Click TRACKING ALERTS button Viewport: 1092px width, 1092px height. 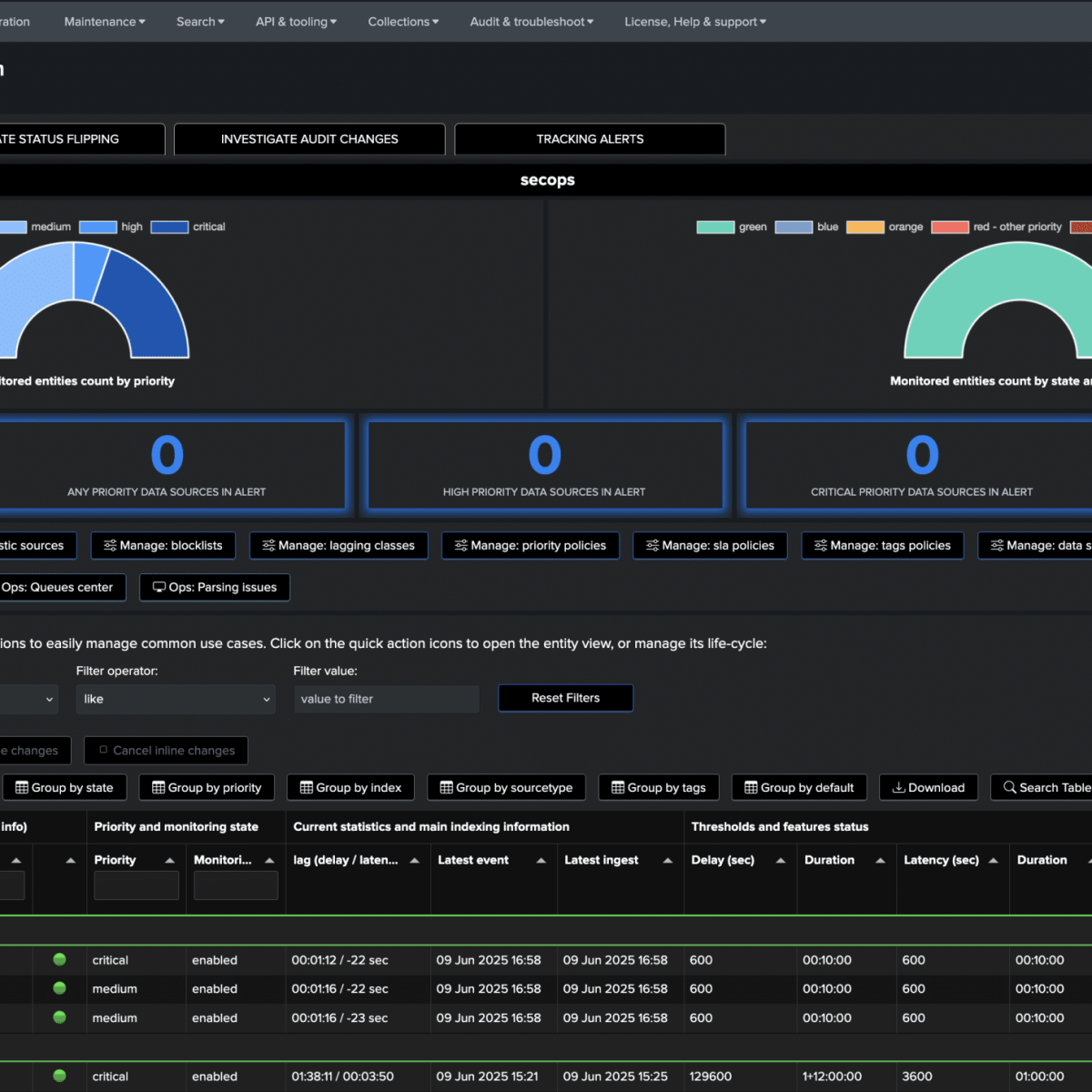tap(590, 139)
